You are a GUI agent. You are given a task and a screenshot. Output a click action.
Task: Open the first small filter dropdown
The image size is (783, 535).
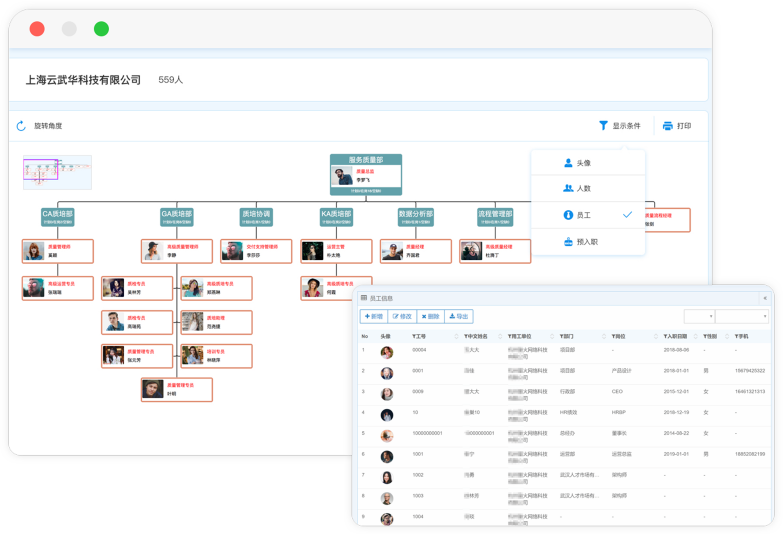(698, 316)
